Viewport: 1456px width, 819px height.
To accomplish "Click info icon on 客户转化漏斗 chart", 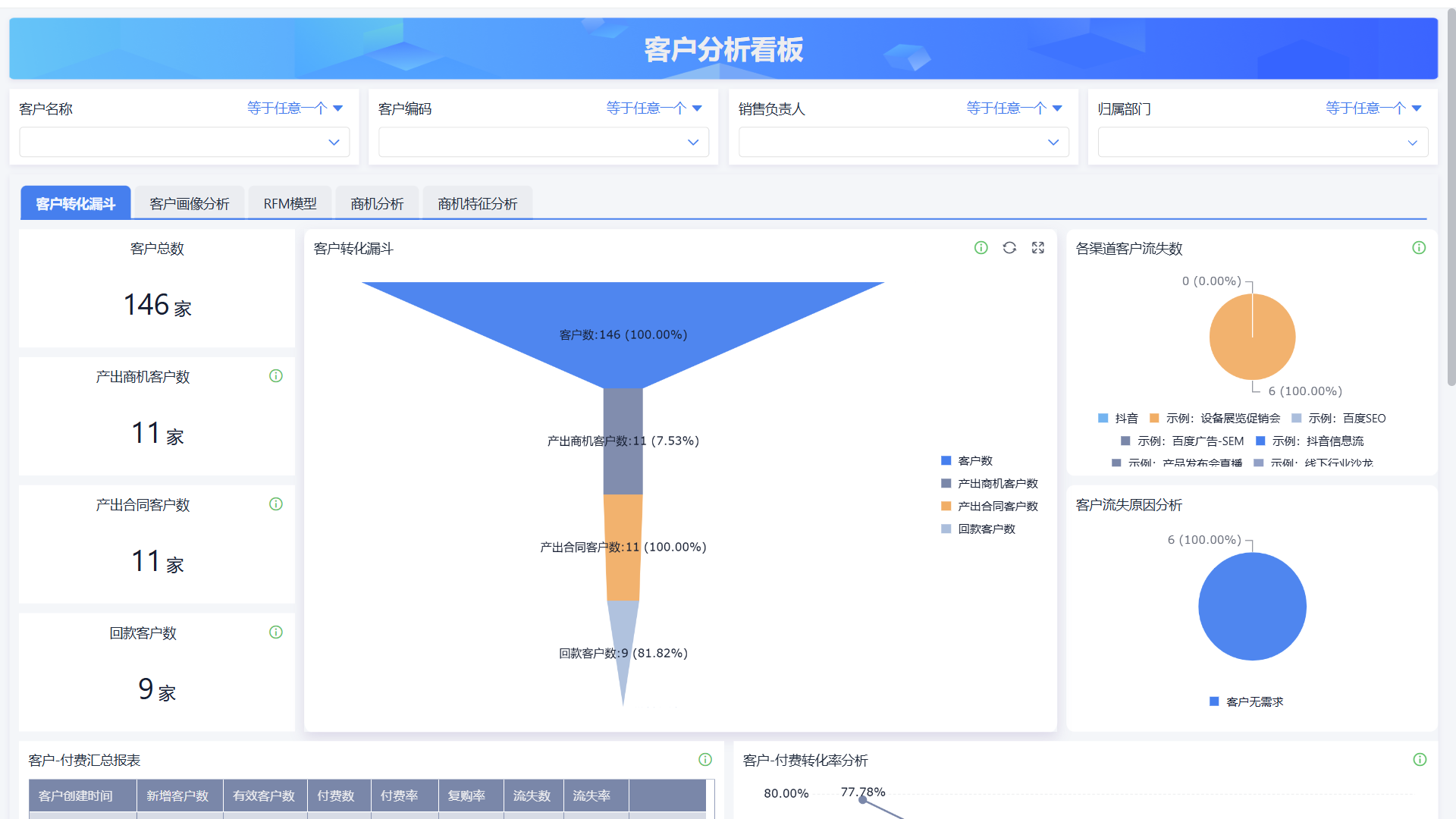I will [981, 248].
